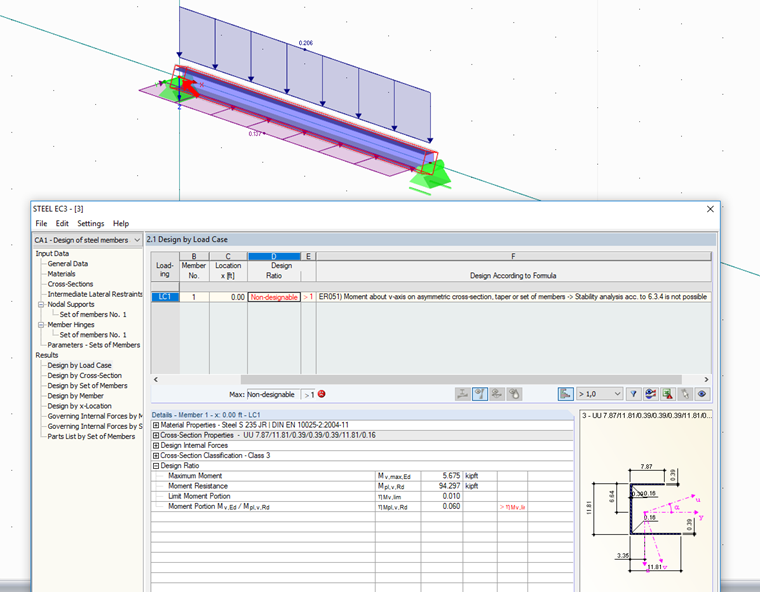Click the Non-designable design ratio cell

(x=274, y=297)
